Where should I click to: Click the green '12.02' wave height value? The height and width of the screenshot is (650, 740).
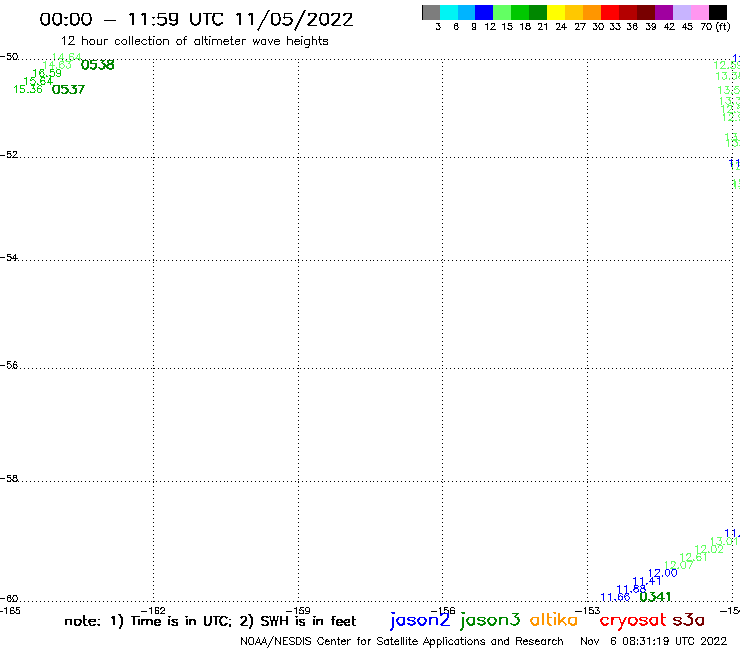pos(709,549)
